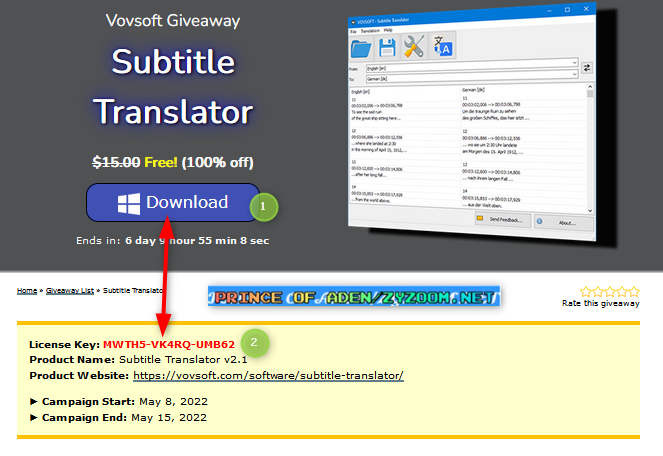The width and height of the screenshot is (663, 456).
Task: Click the Subtitle Translator title heading
Action: [173, 87]
